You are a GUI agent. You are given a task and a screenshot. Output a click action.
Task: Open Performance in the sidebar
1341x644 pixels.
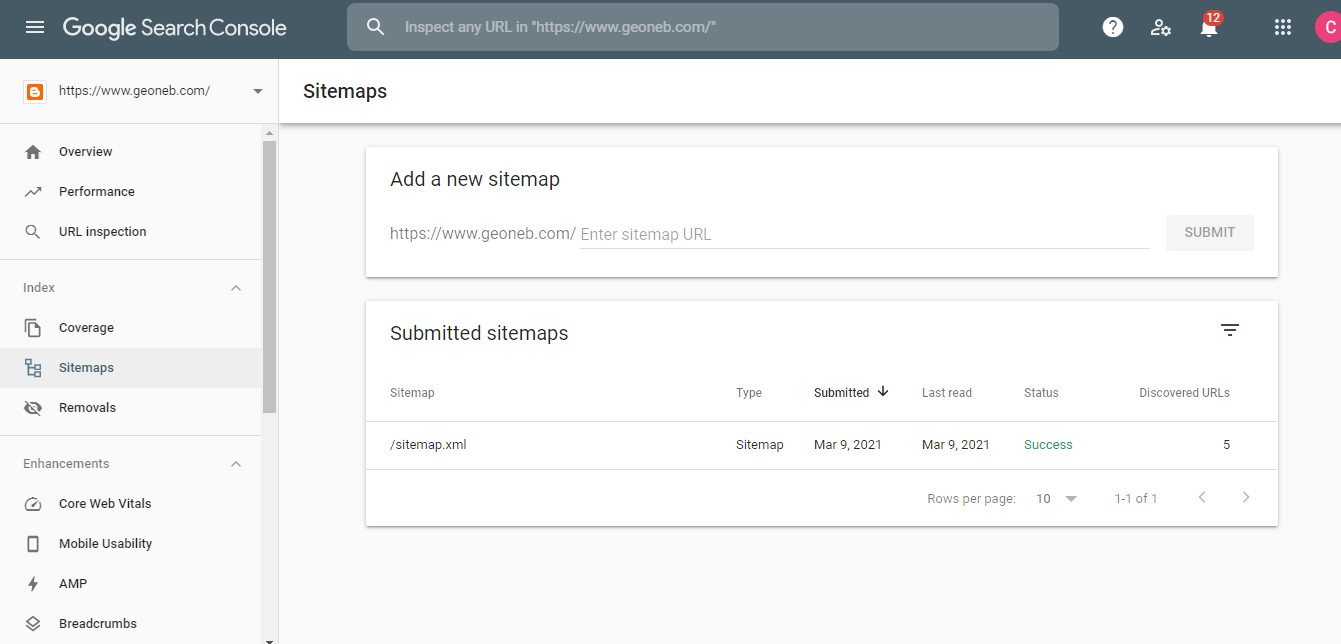pyautogui.click(x=131, y=192)
